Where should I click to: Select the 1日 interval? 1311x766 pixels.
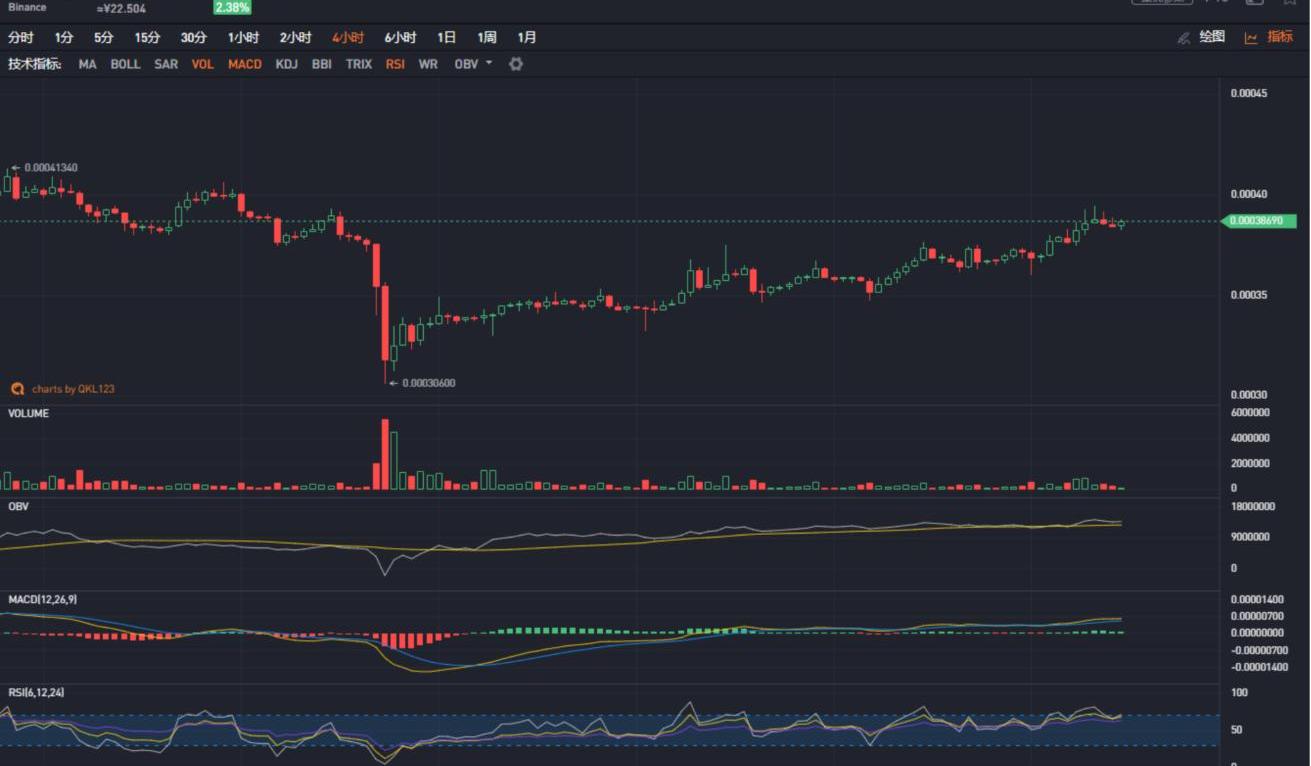[x=446, y=38]
